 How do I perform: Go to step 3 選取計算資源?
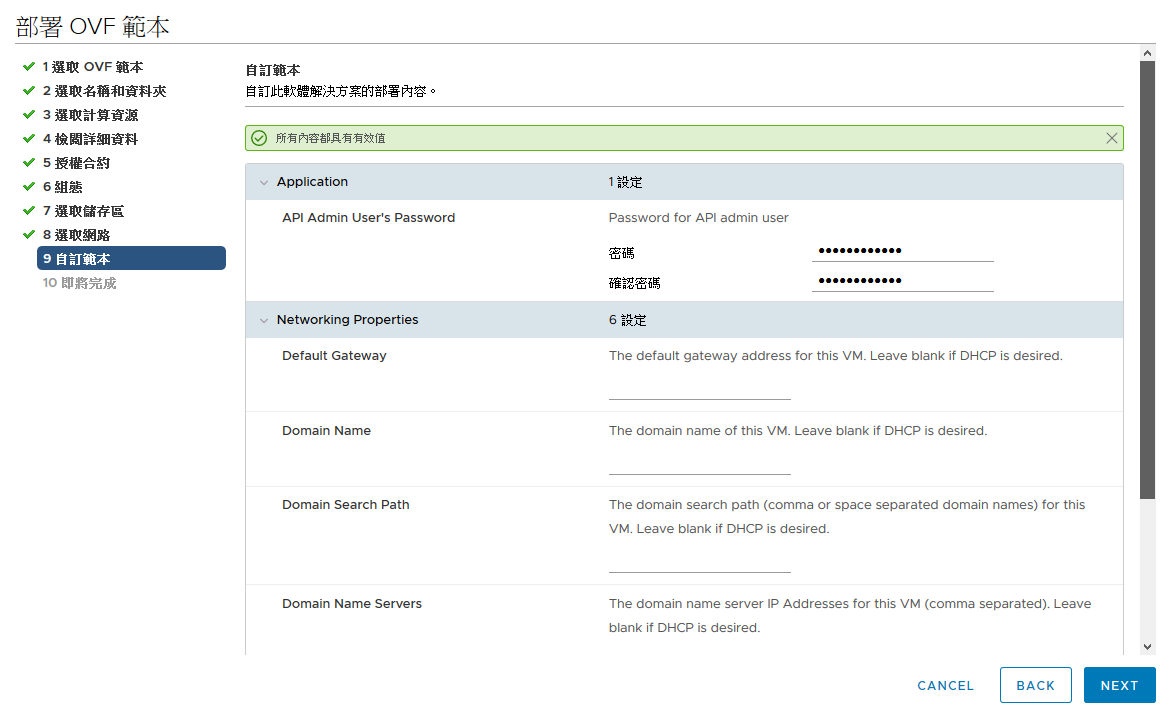click(90, 115)
